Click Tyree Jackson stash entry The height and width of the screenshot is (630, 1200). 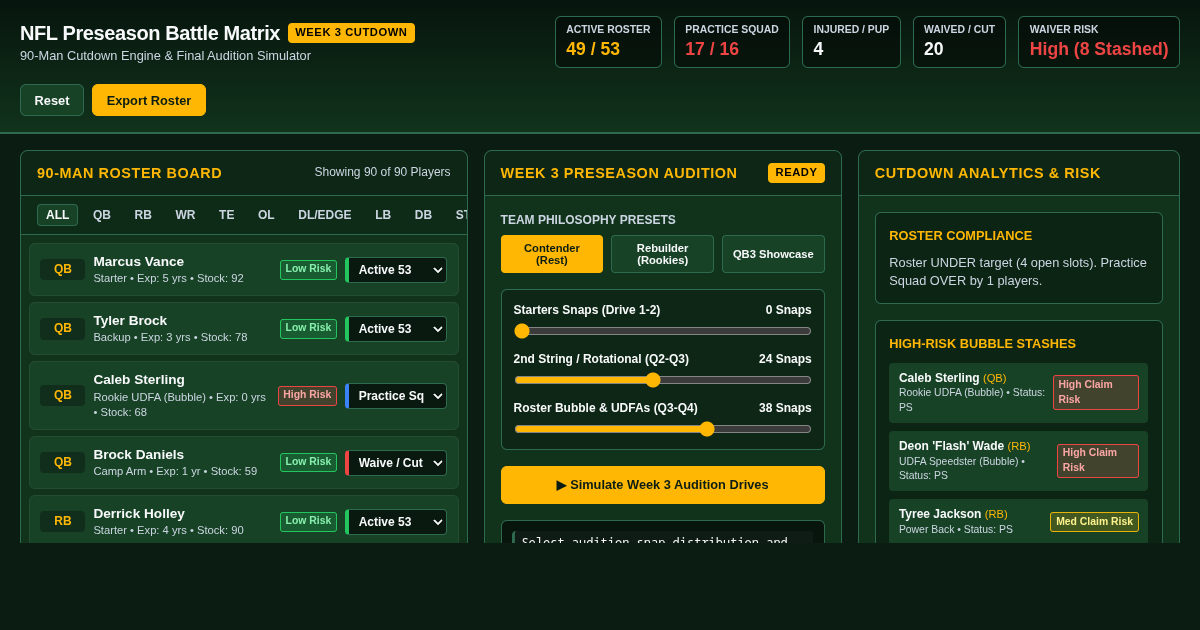[1018, 522]
